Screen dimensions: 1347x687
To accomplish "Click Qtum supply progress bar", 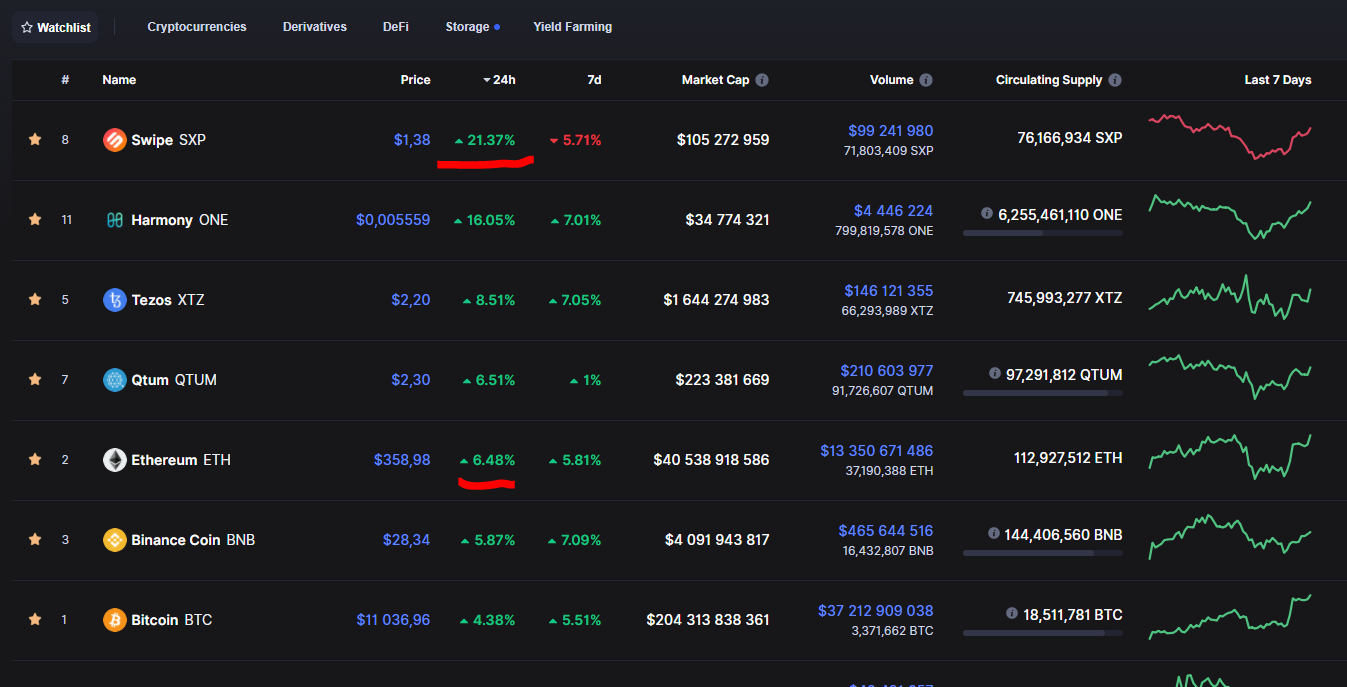I will tap(1043, 393).
